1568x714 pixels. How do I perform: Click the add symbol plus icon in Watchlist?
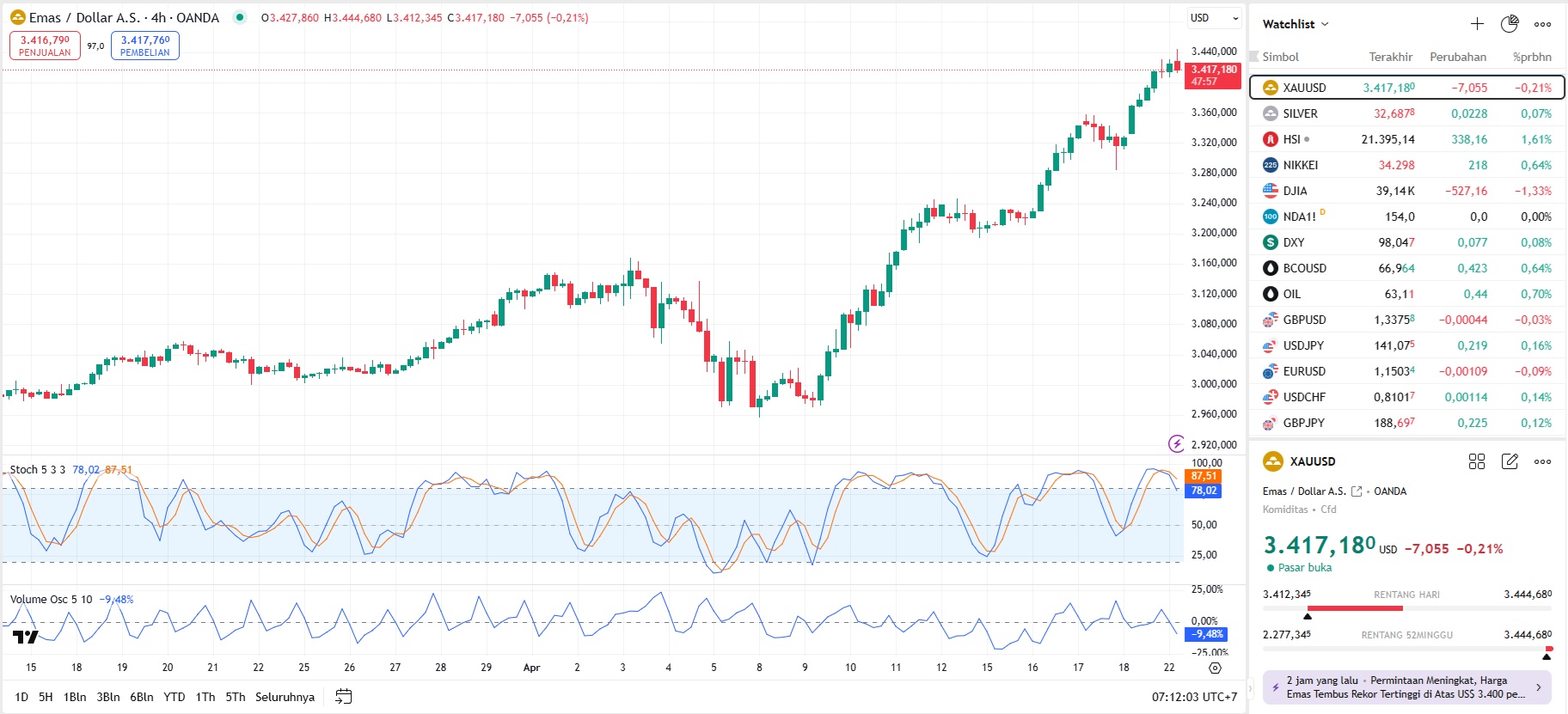point(1477,24)
